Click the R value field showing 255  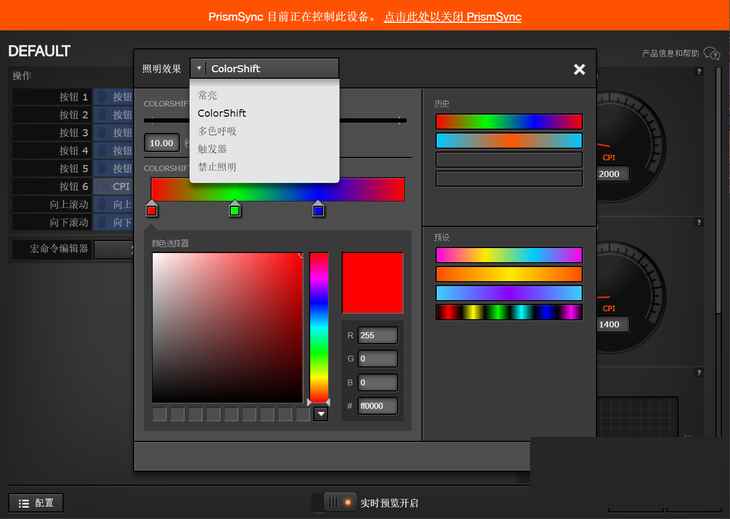pos(378,335)
